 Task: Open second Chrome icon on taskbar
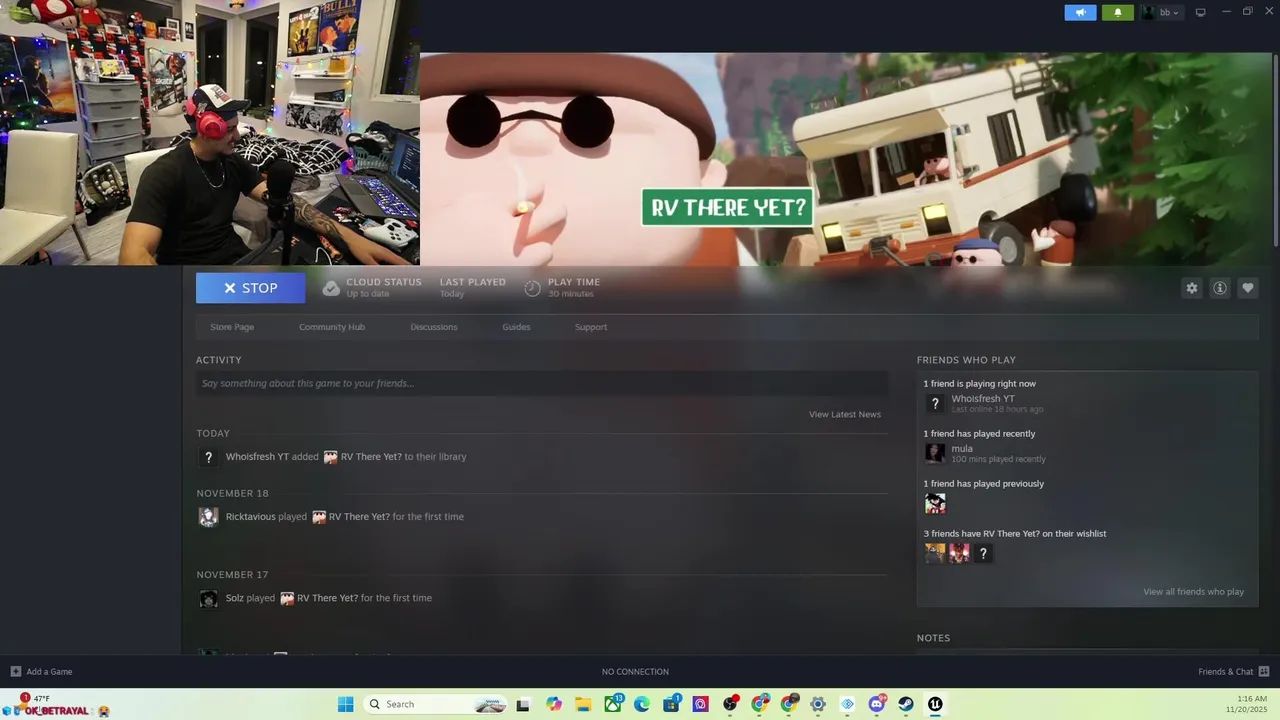(790, 704)
